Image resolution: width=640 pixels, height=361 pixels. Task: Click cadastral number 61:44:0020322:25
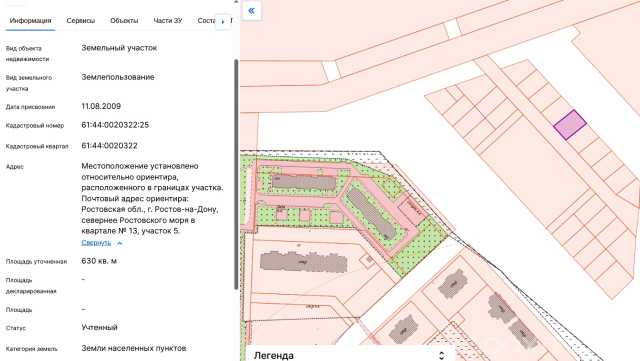tap(115, 125)
